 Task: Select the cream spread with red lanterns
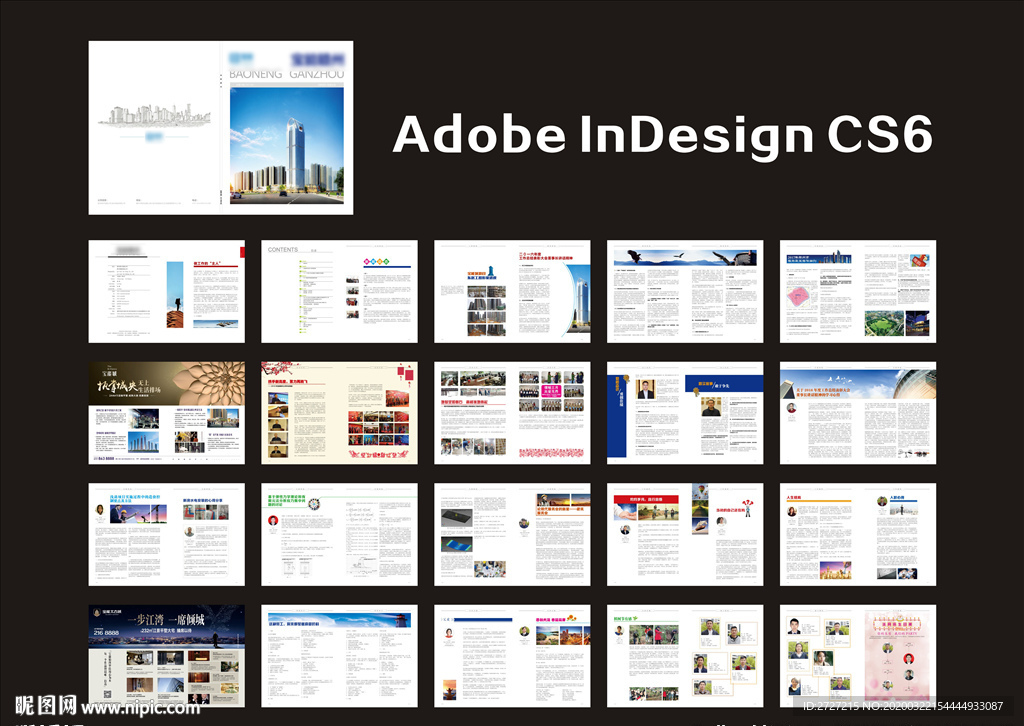[340, 413]
